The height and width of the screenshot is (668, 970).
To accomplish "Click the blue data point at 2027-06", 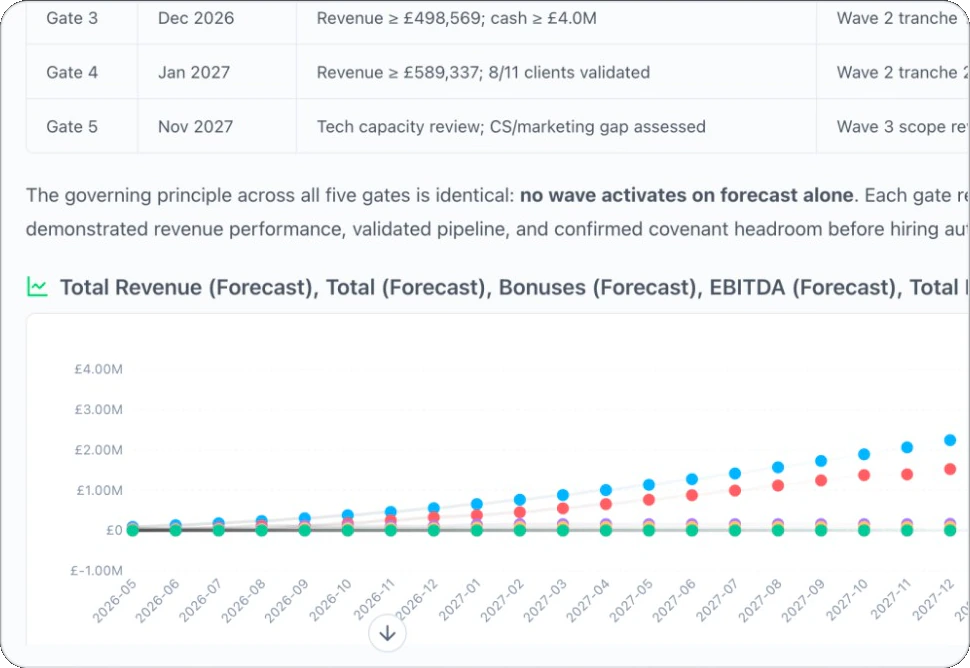I will (692, 479).
